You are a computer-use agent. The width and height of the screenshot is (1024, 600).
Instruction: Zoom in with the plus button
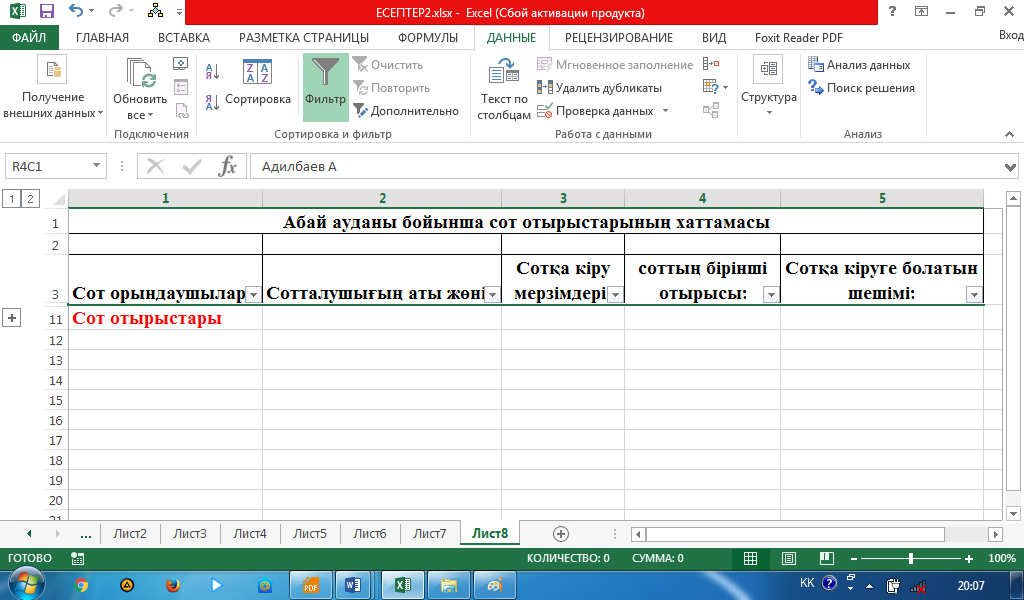969,559
